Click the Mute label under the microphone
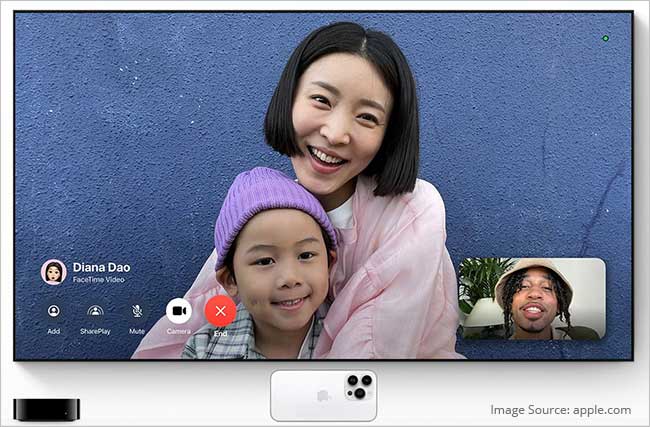The height and width of the screenshot is (427, 650). 137,331
